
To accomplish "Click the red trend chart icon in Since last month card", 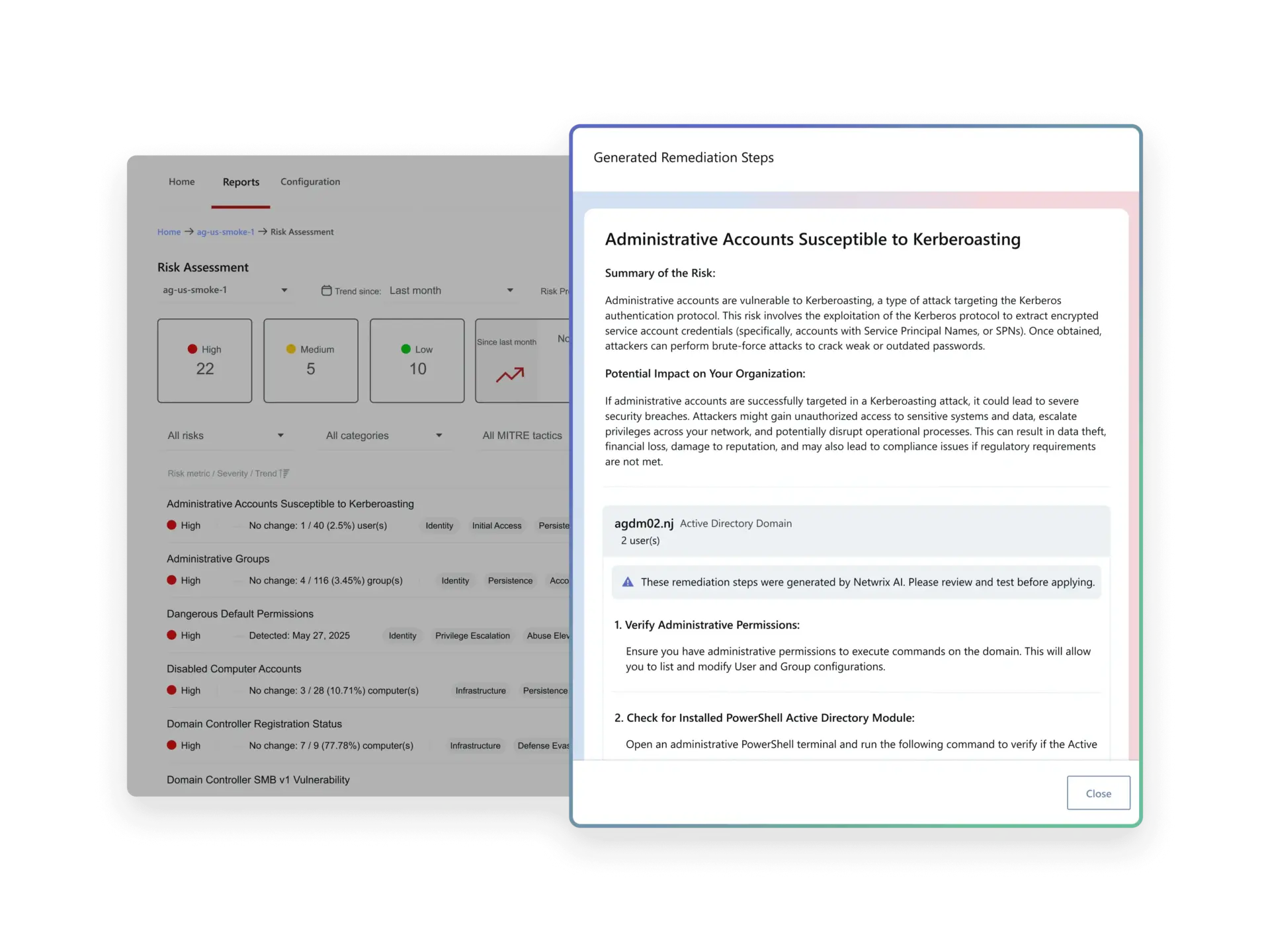I will (x=509, y=375).
